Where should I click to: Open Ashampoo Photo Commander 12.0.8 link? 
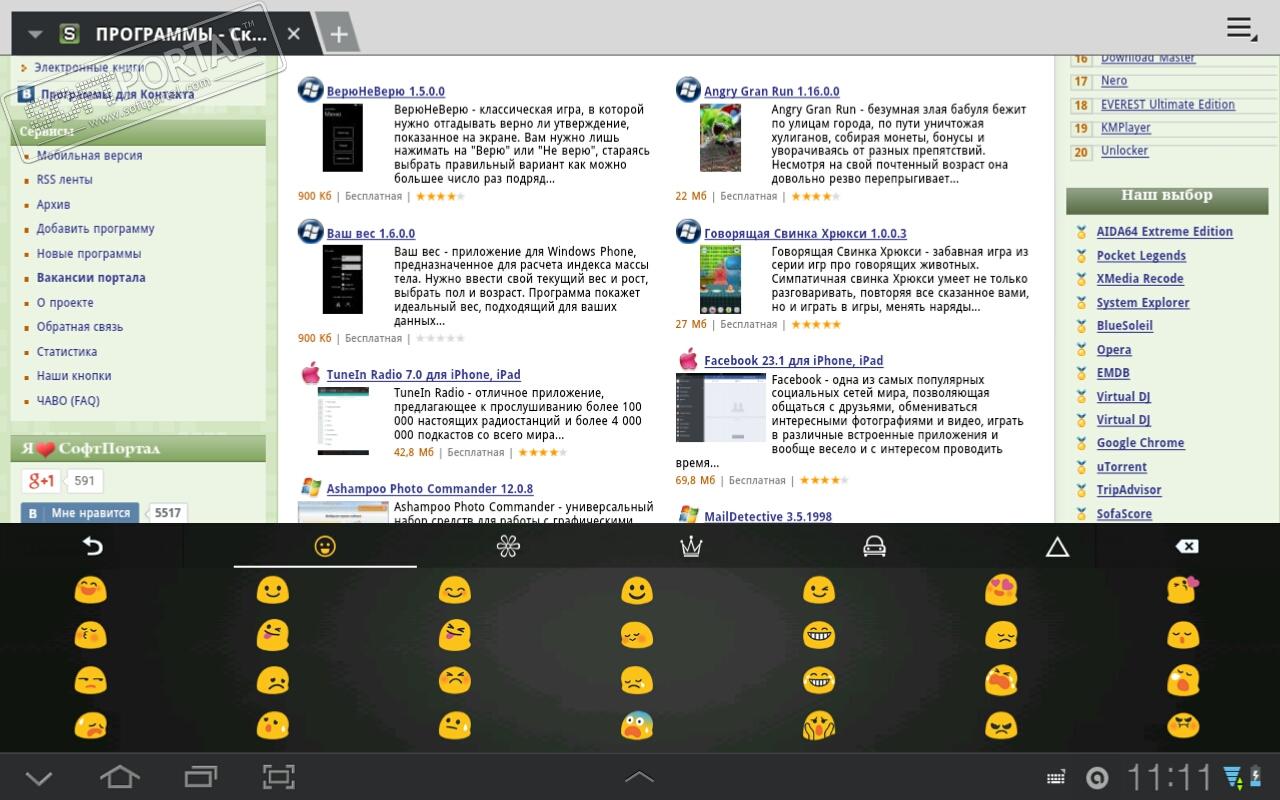430,489
